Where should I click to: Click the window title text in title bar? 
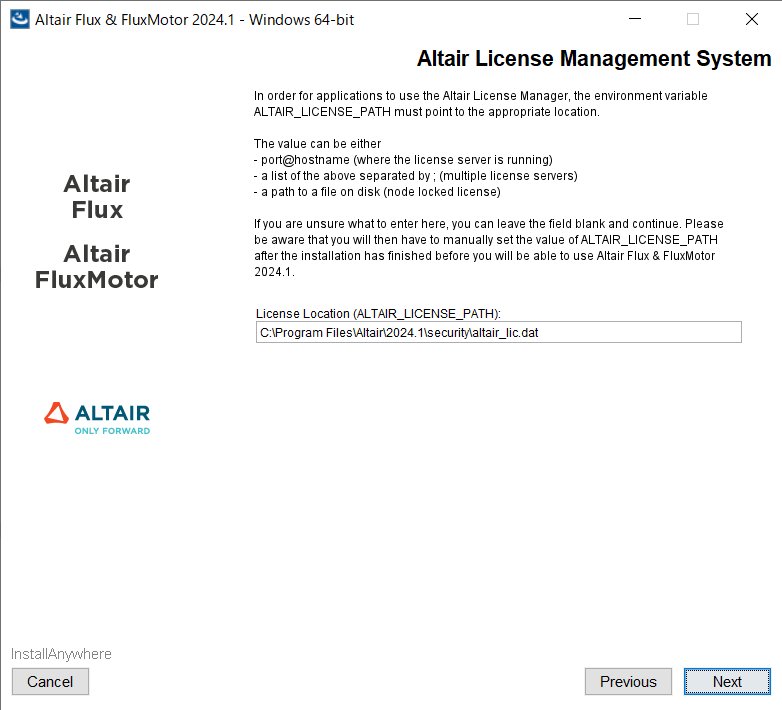(194, 20)
